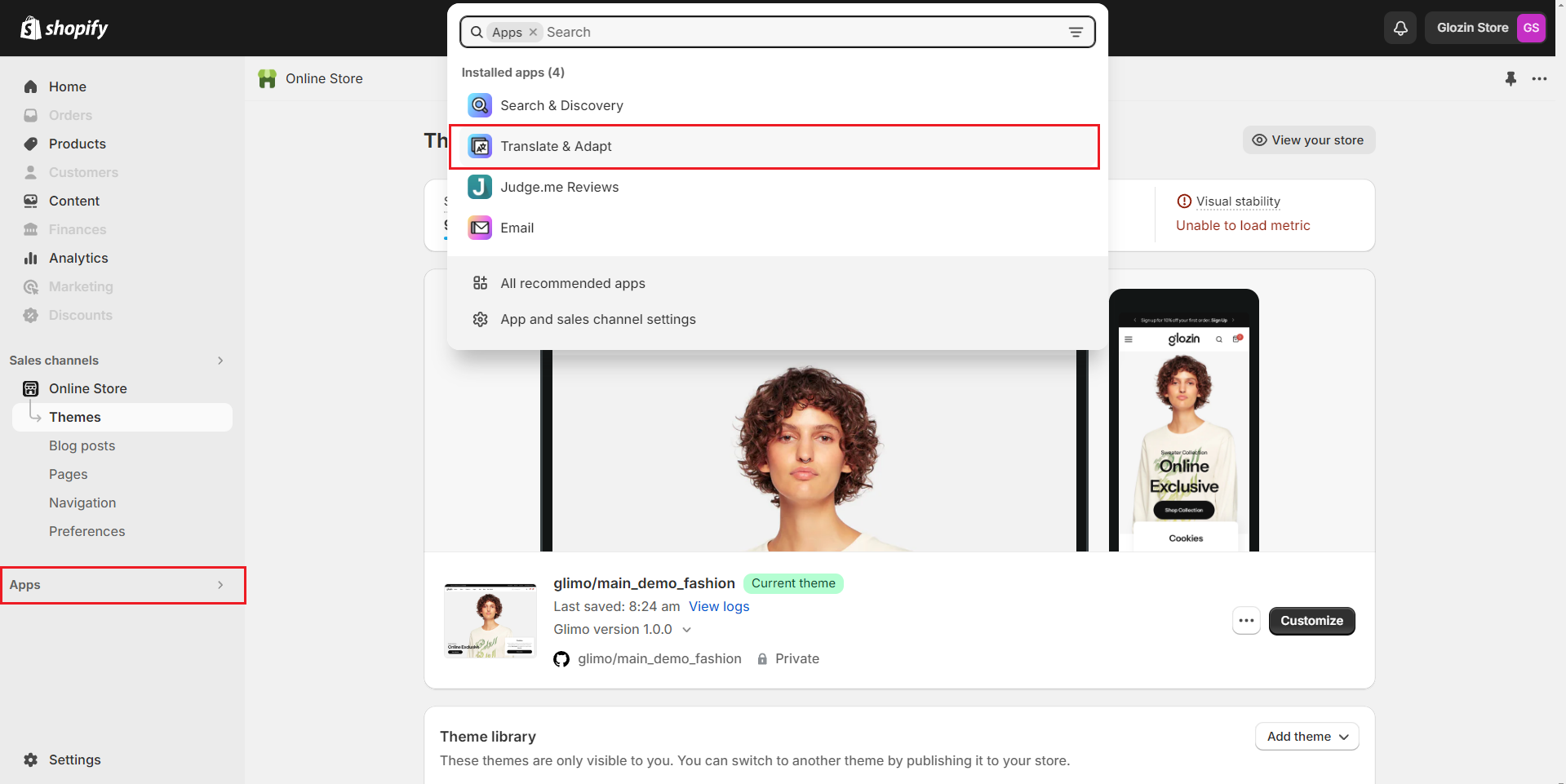Screen dimensions: 1566x784
Task: Click the Customize button
Action: pyautogui.click(x=1311, y=621)
